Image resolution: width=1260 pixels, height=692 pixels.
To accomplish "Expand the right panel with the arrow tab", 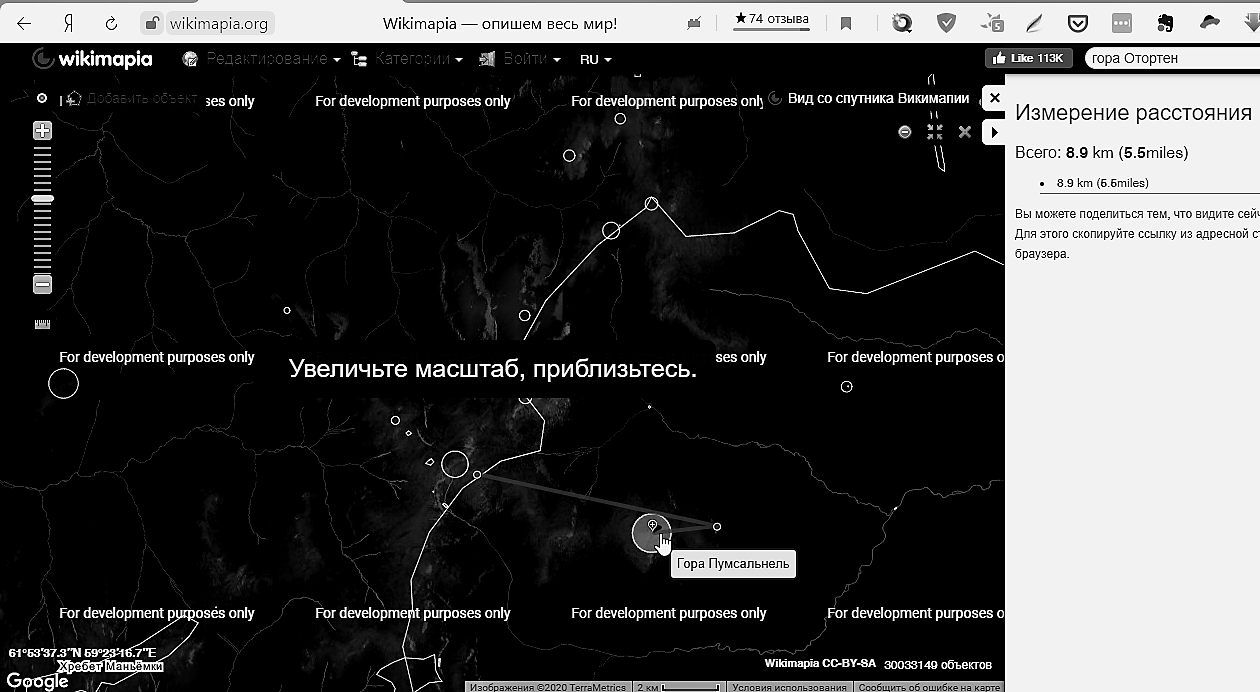I will [x=994, y=131].
